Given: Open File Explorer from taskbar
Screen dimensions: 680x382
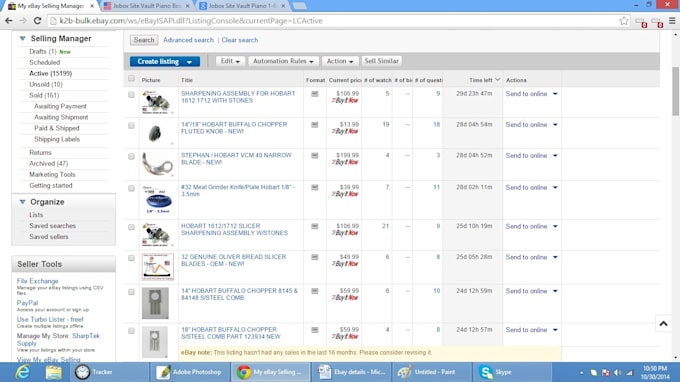Looking at the screenshot, I should click(53, 372).
